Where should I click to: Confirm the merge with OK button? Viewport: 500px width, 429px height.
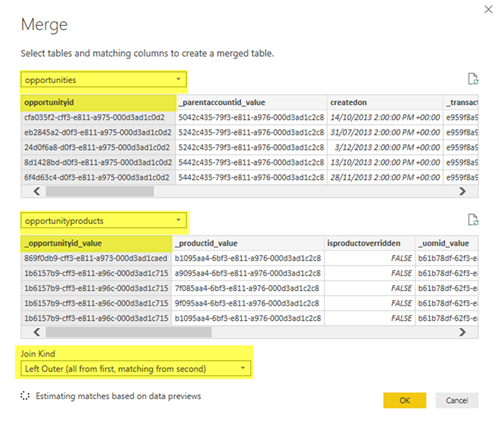(x=405, y=400)
